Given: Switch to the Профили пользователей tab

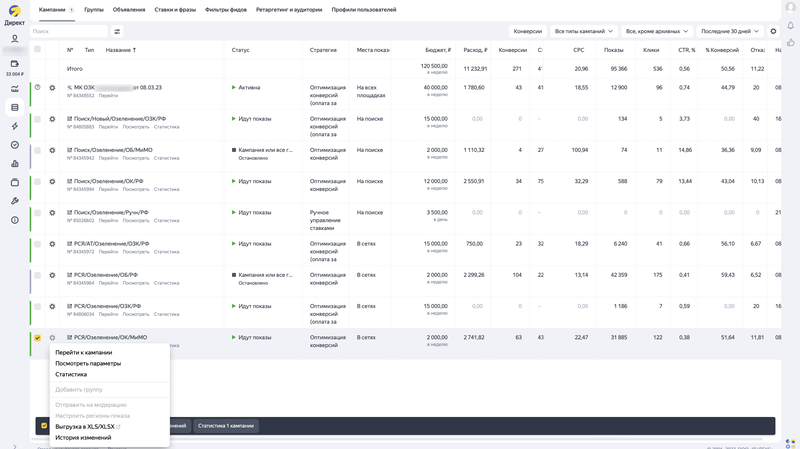Looking at the screenshot, I should coord(364,10).
